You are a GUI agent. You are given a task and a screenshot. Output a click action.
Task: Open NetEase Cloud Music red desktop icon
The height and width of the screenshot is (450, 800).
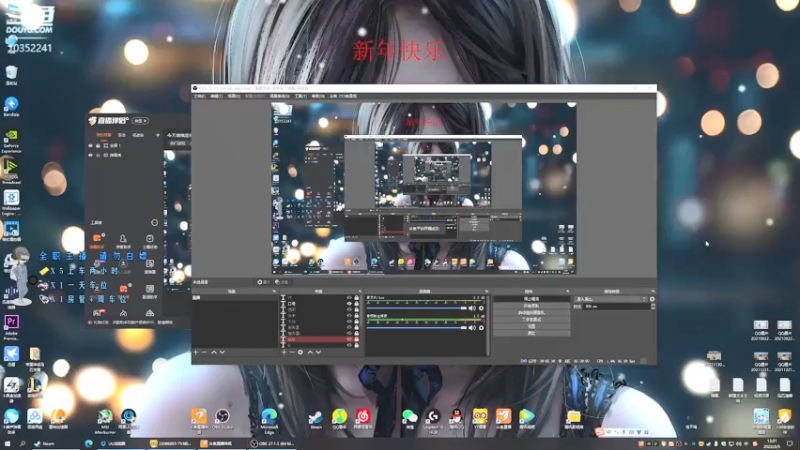pos(363,419)
